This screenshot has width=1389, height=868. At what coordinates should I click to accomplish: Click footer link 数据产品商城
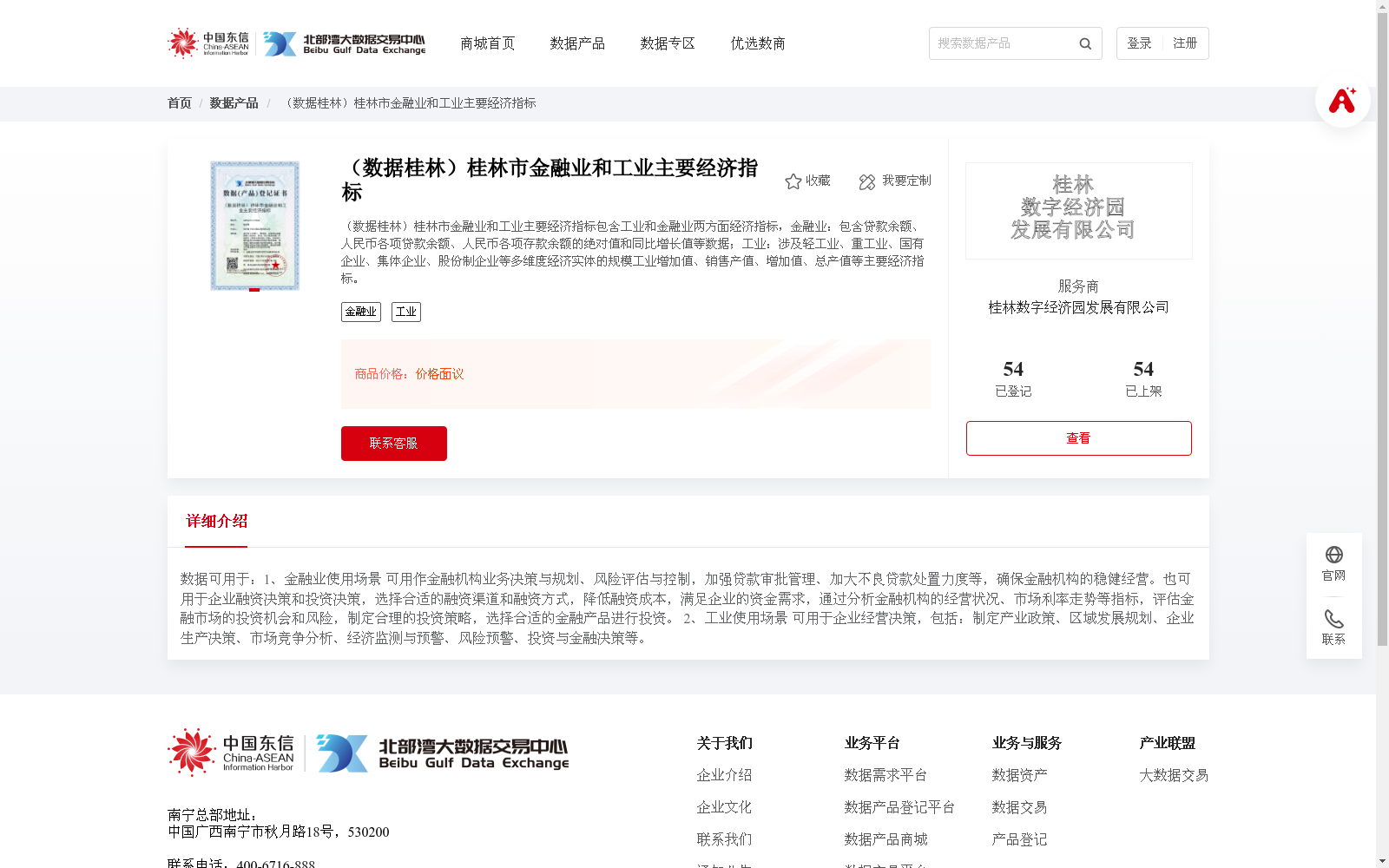tap(885, 839)
